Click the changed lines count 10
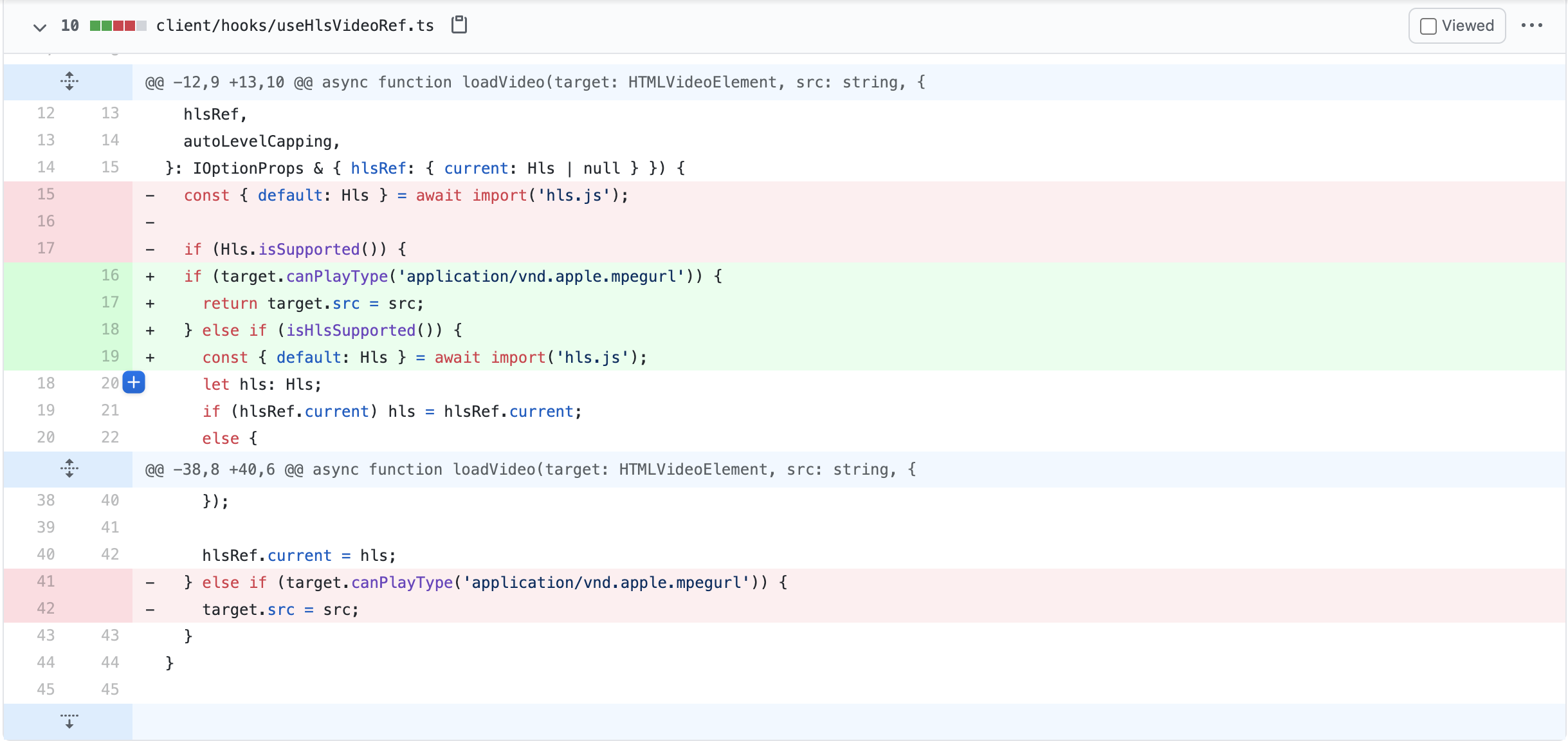This screenshot has height=741, width=1568. click(69, 26)
